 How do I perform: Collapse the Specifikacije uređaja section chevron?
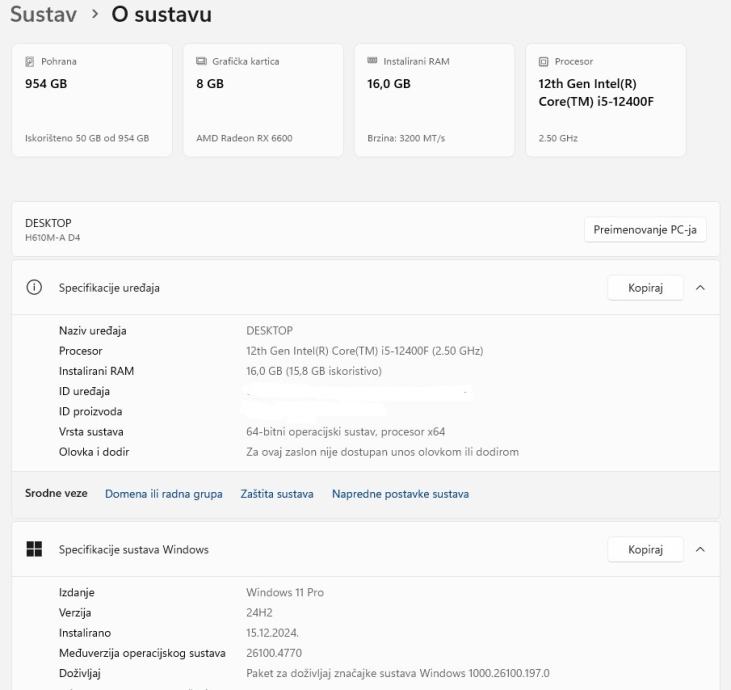(700, 288)
